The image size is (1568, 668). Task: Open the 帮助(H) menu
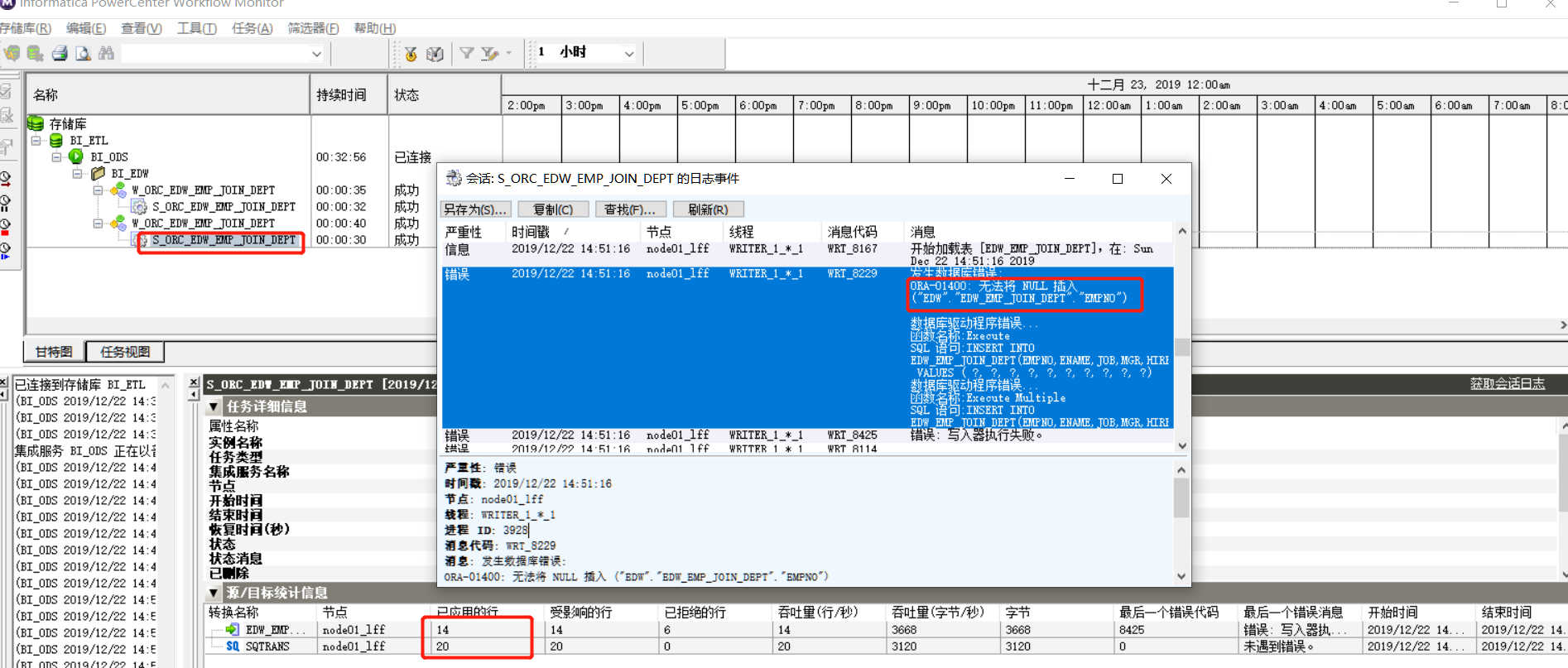375,28
